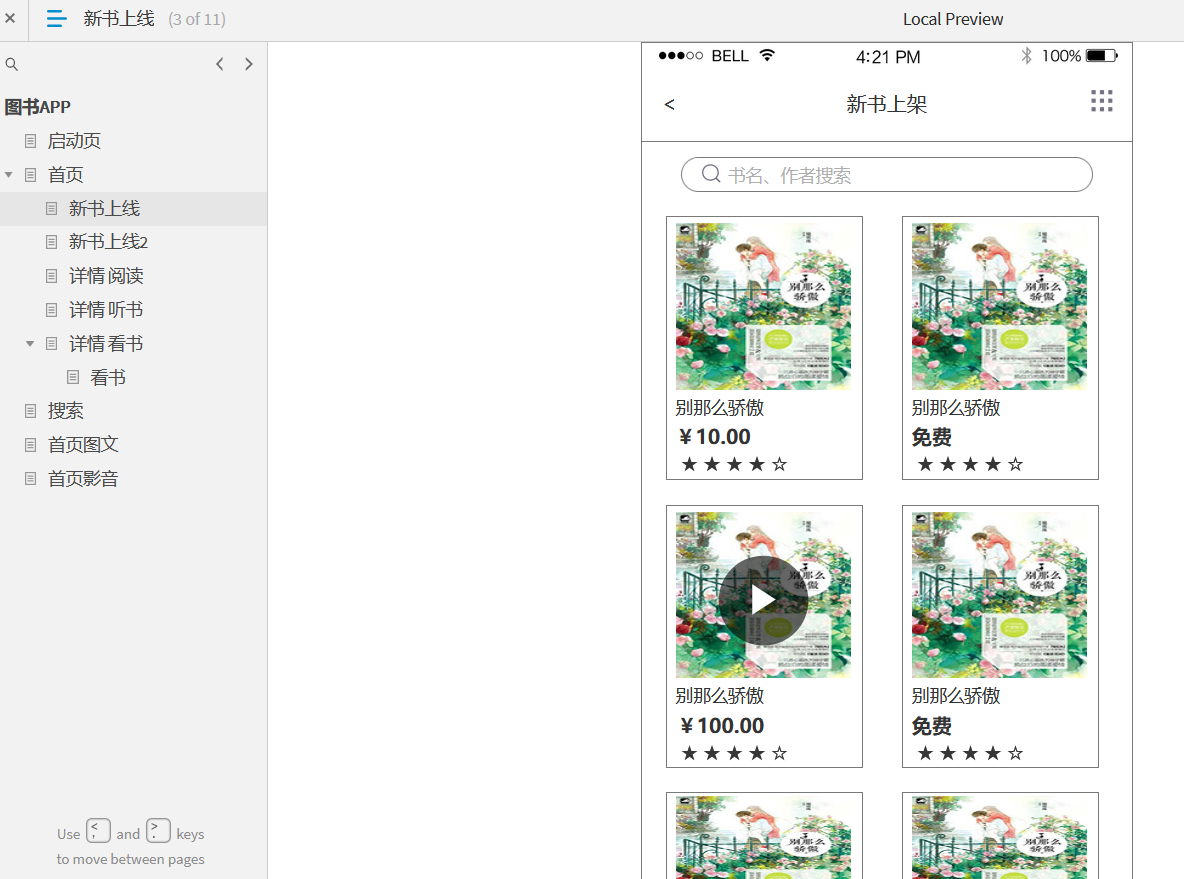
Task: Open the 首页影音 page
Action: click(83, 479)
